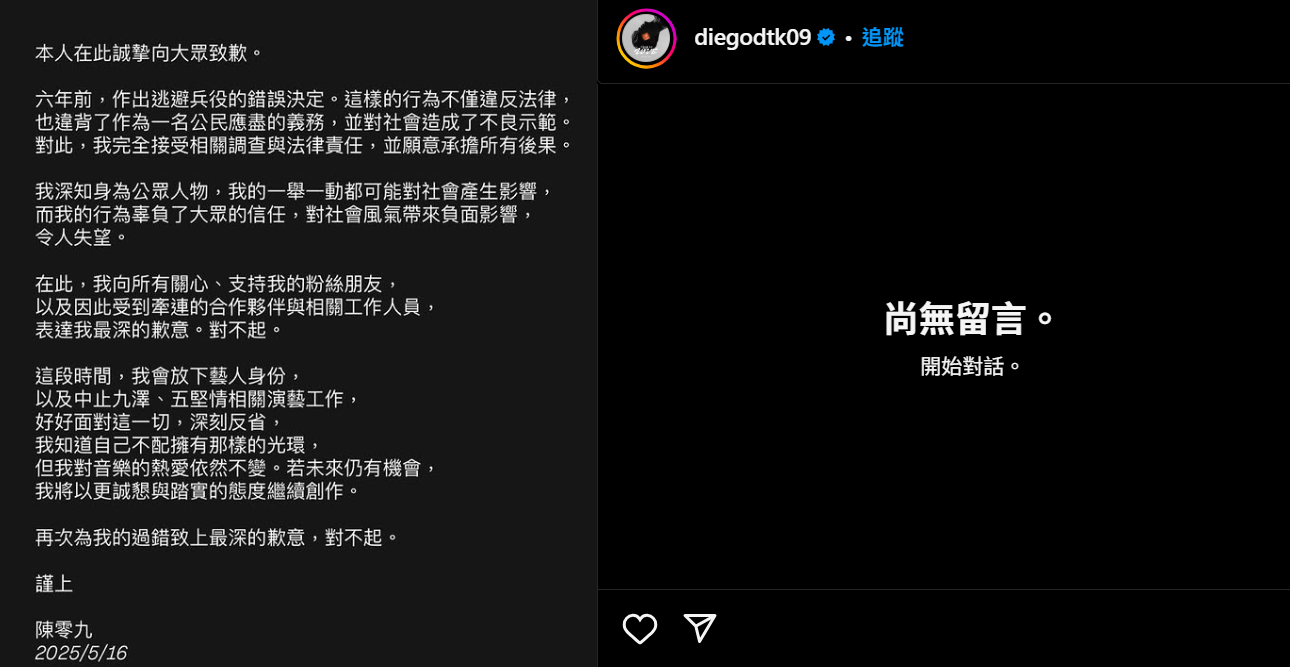Click the line 令人失望。
Viewport: 1290px width, 667px height.
pyautogui.click(x=83, y=237)
